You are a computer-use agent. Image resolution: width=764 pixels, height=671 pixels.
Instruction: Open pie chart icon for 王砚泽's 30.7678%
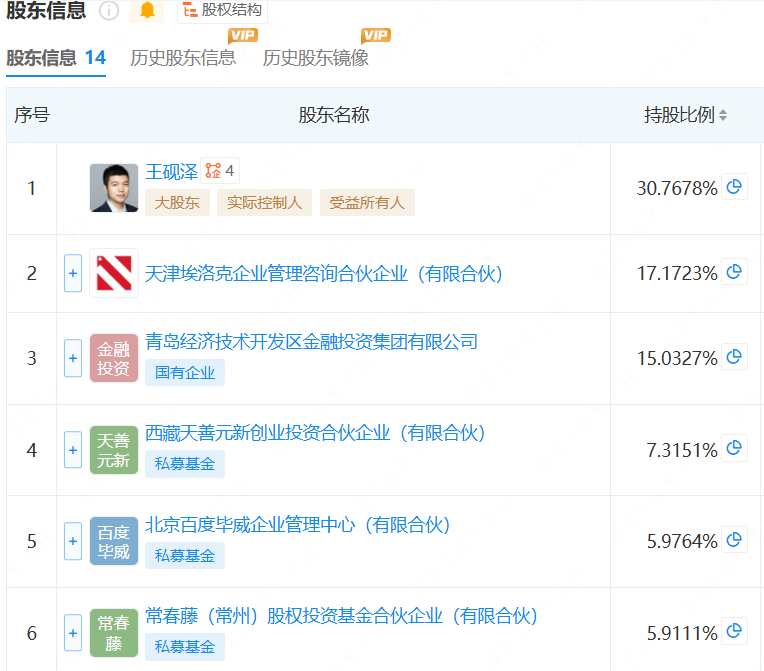(735, 187)
